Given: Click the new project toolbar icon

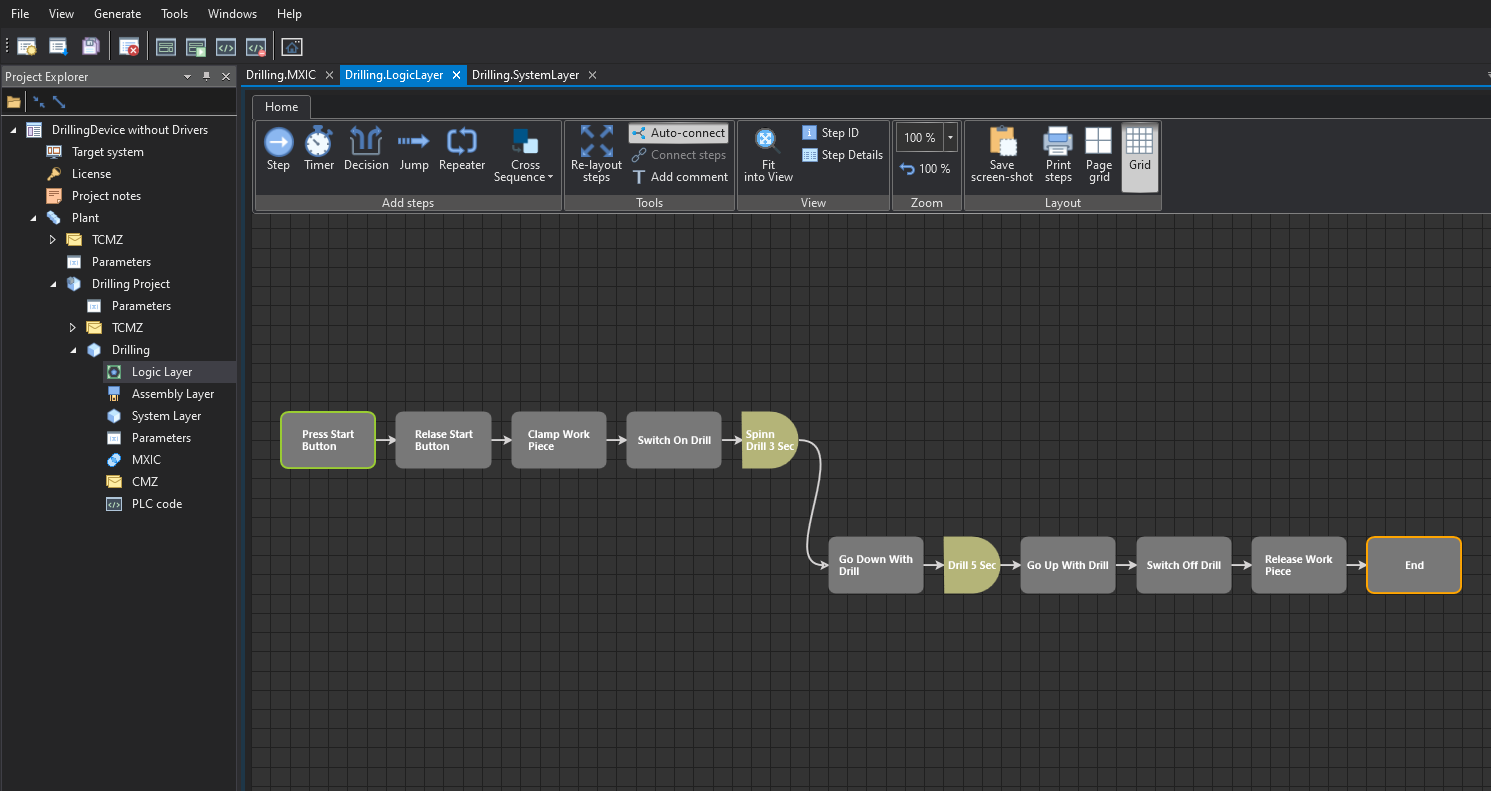Looking at the screenshot, I should 27,46.
